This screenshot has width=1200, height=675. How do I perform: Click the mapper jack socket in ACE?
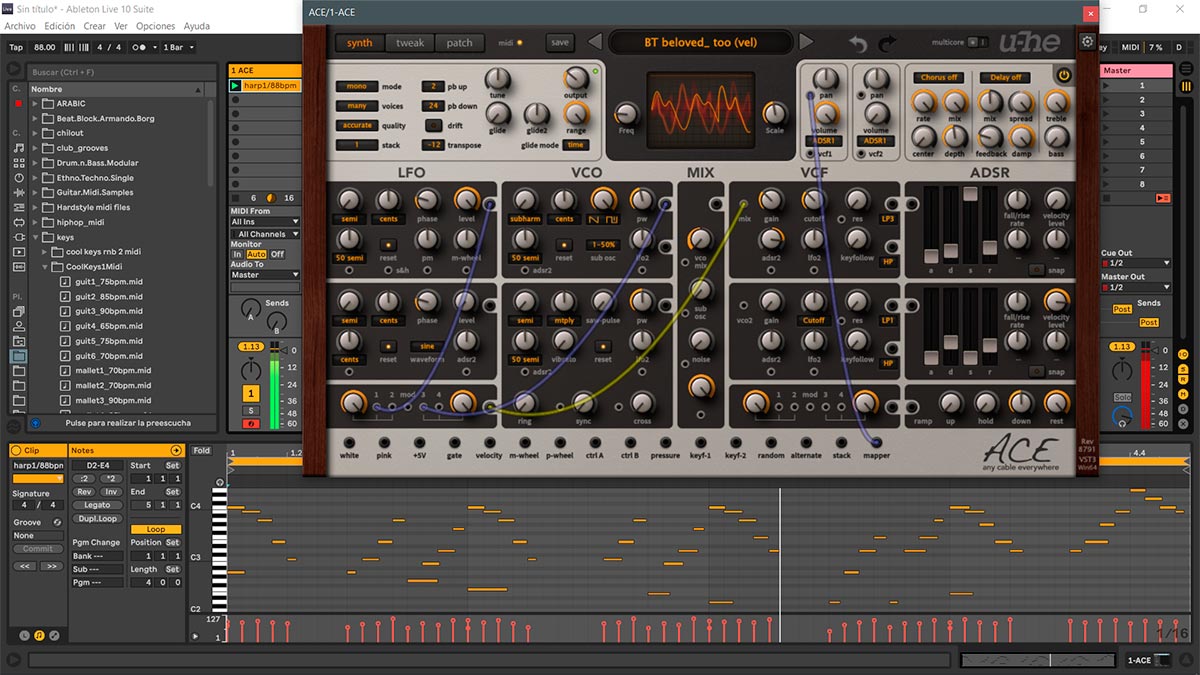click(876, 442)
